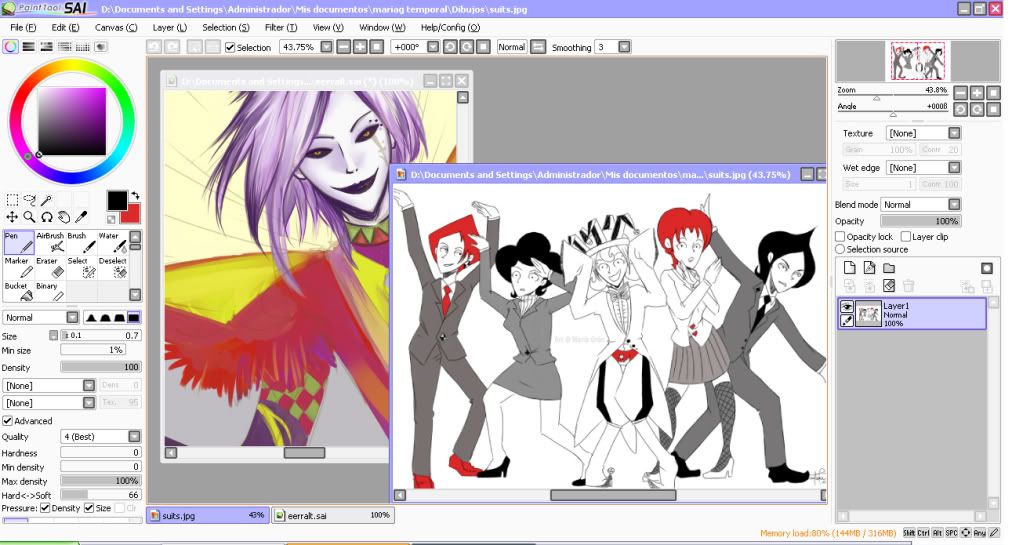
Task: Activate the magnifier zoom tool
Action: point(29,217)
